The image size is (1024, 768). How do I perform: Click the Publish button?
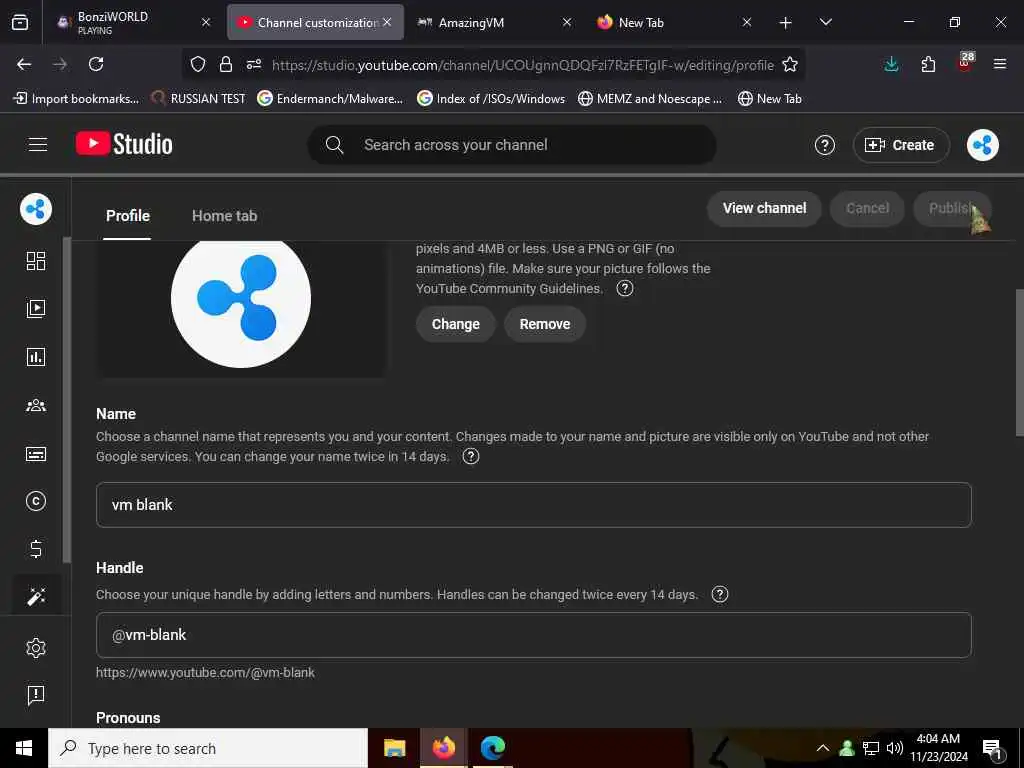952,208
